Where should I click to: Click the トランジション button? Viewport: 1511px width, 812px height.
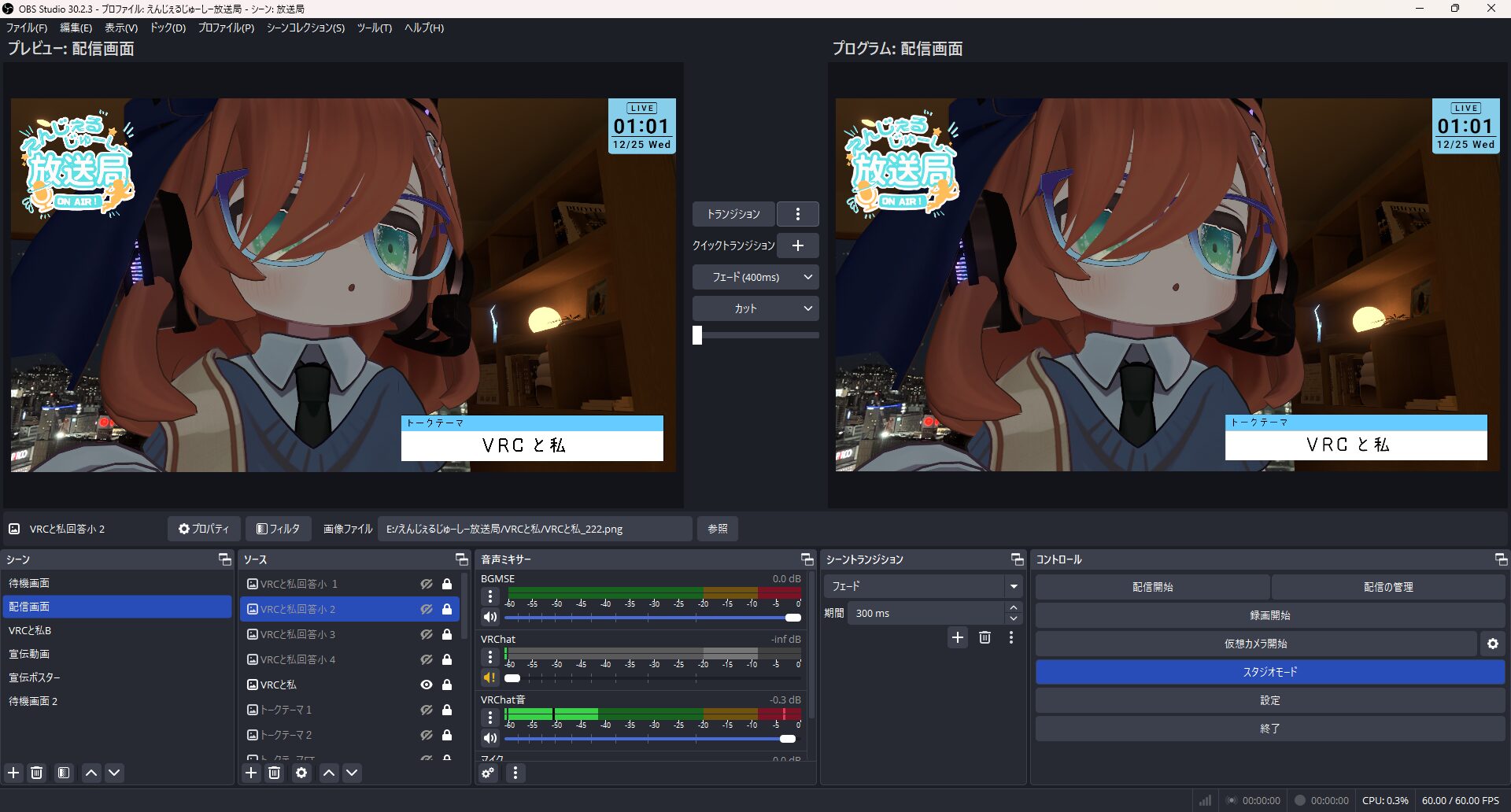pyautogui.click(x=733, y=214)
